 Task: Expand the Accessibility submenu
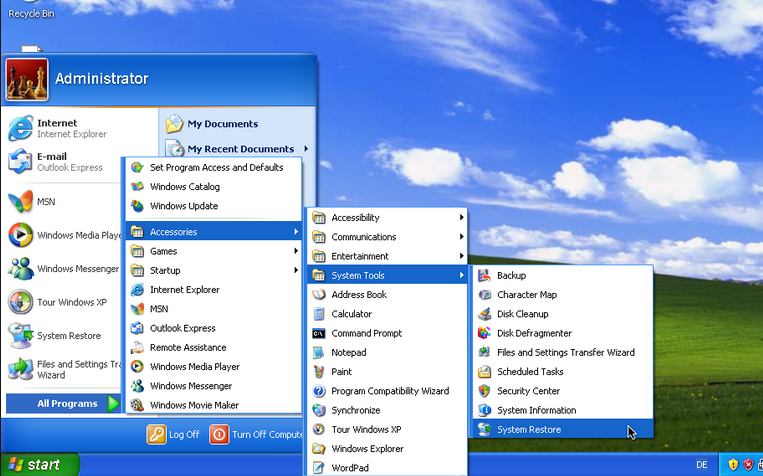pyautogui.click(x=387, y=218)
